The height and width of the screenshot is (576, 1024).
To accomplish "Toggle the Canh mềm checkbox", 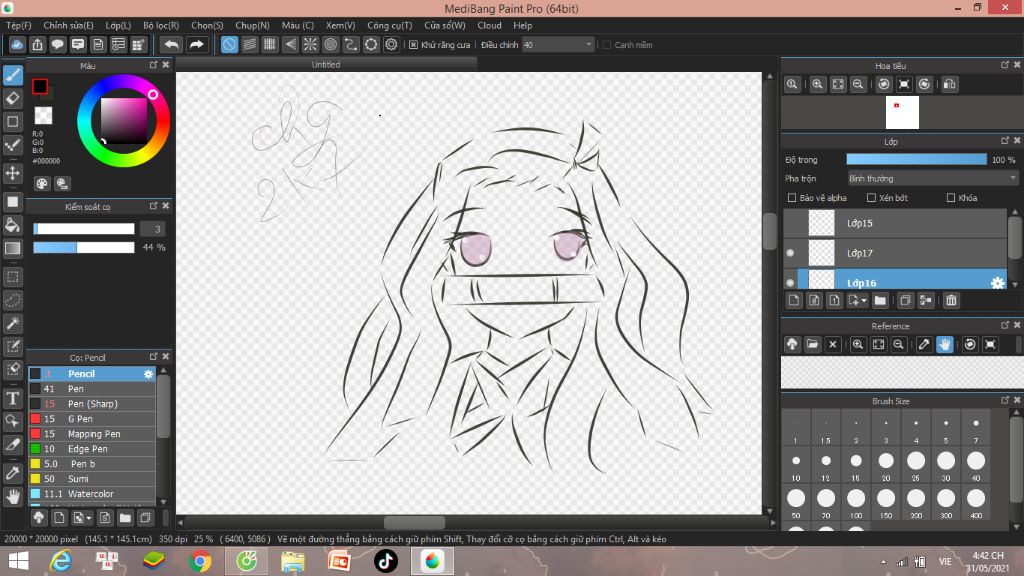I will click(607, 45).
